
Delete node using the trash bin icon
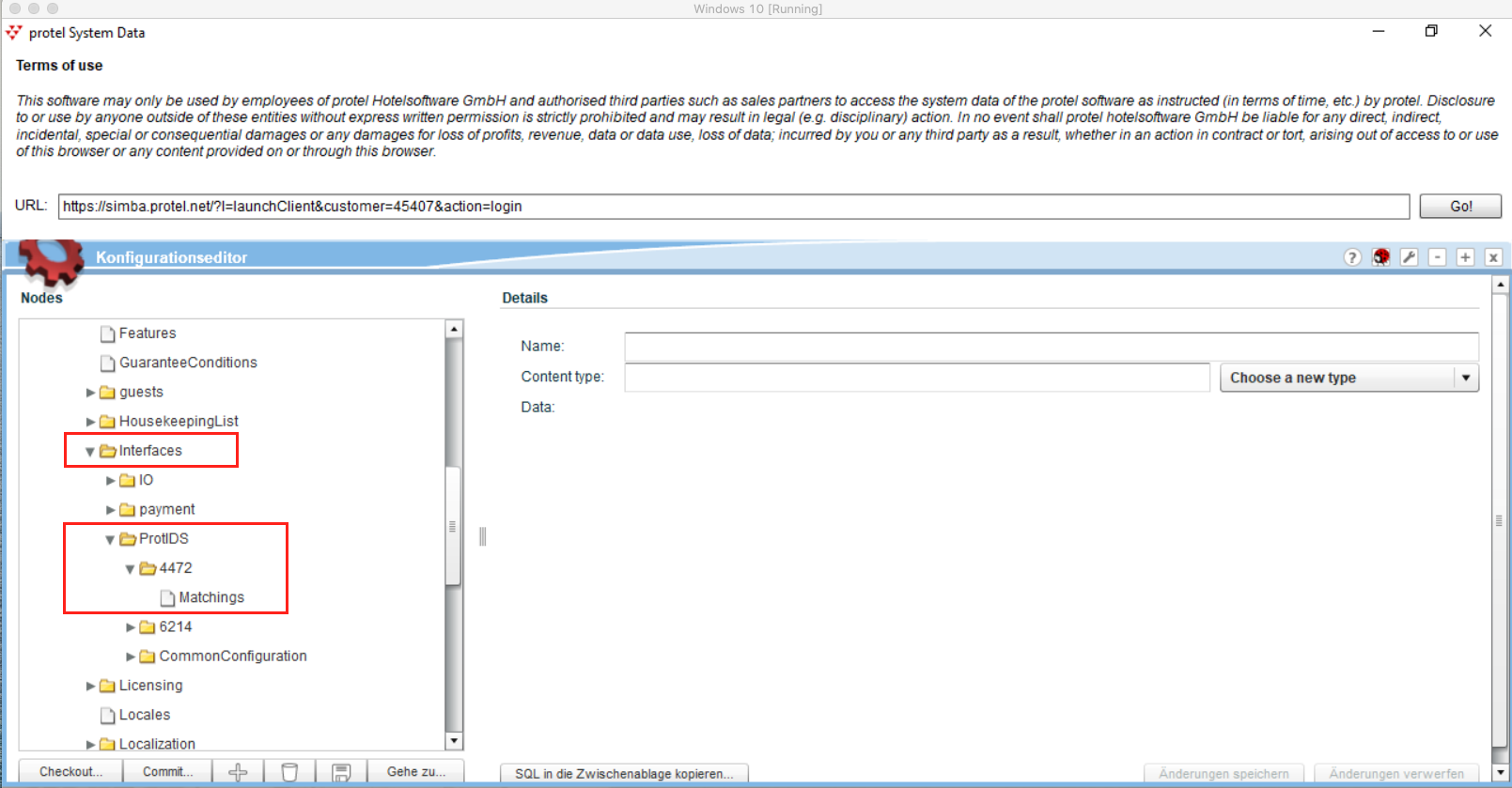289,772
